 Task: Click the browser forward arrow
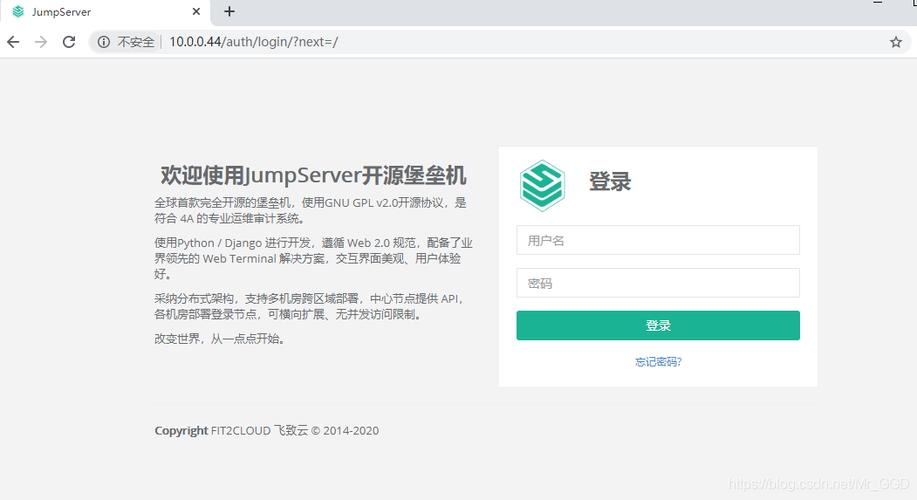(40, 42)
